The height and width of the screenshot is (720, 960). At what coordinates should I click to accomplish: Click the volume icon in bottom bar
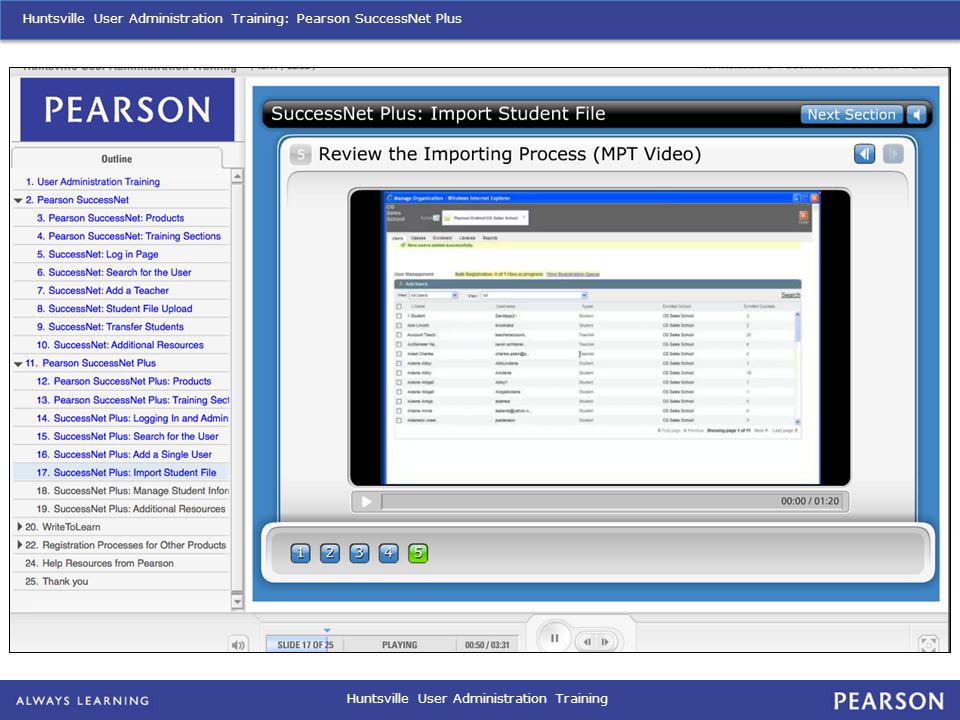pos(238,645)
